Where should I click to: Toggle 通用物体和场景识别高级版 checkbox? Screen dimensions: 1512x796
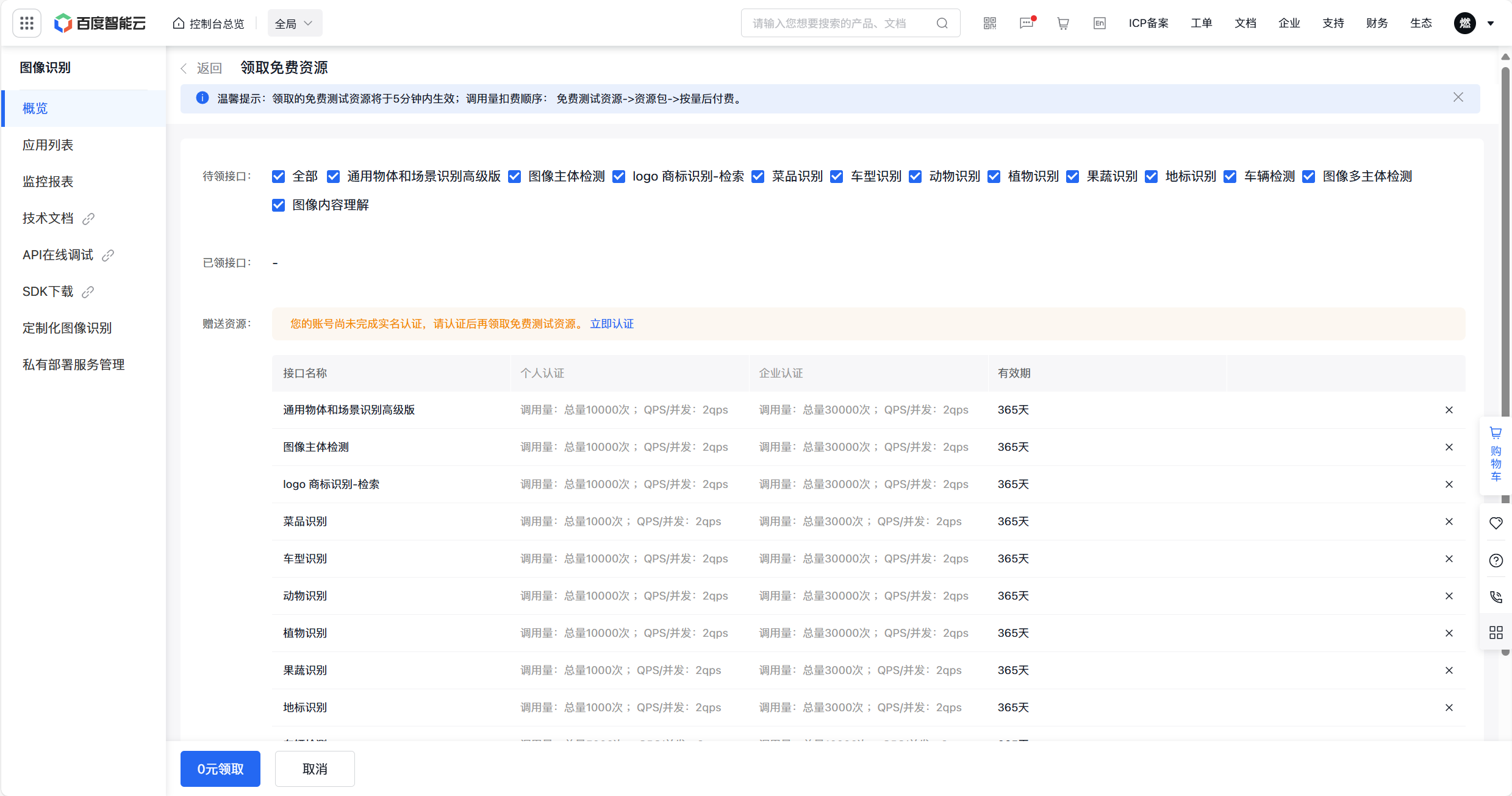tap(333, 176)
